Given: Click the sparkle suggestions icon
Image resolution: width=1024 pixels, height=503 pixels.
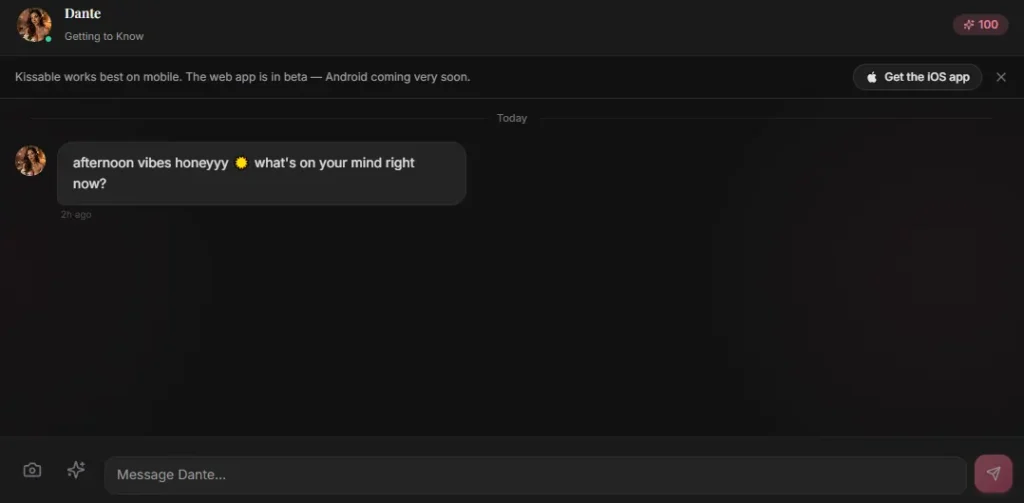Looking at the screenshot, I should pos(76,470).
